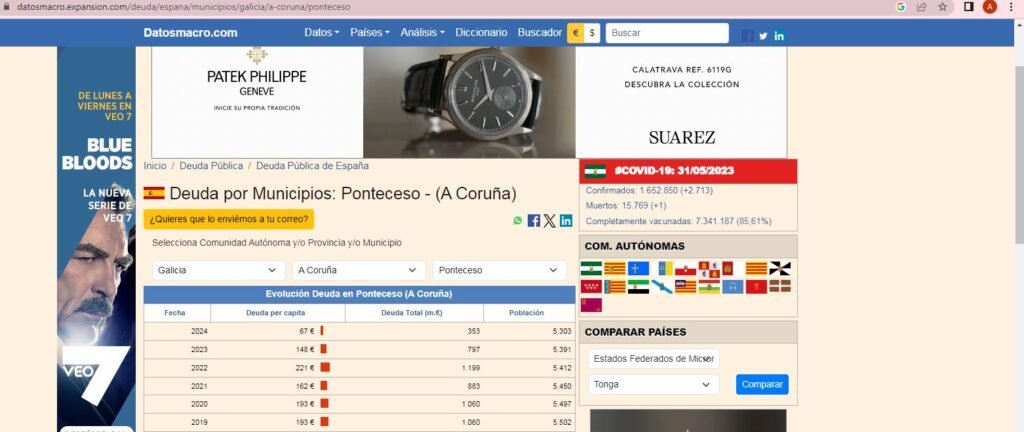This screenshot has width=1024, height=432.
Task: Expand the A Coruña province dropdown
Action: 358,270
